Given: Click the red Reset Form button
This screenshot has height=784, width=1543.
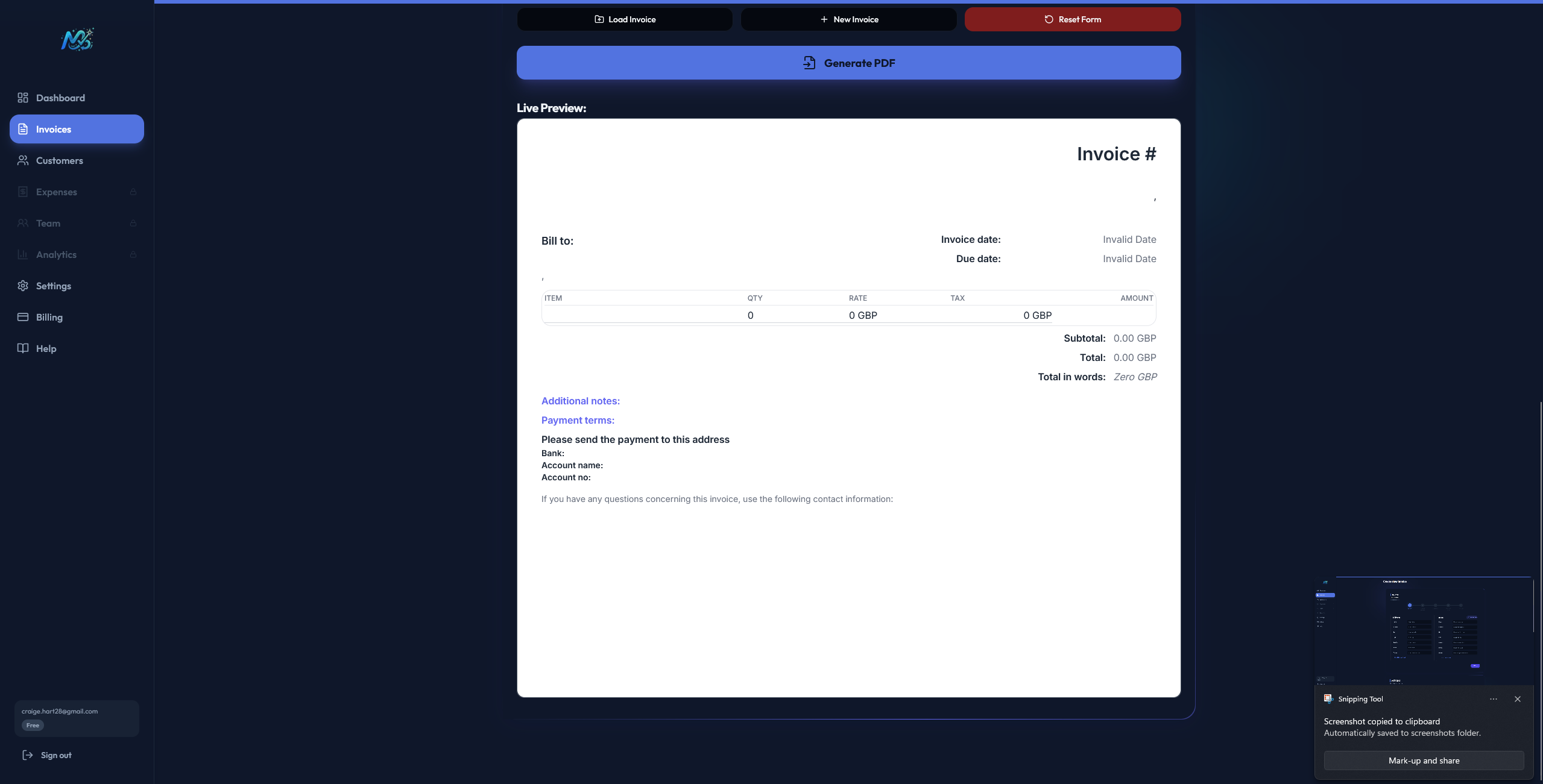Looking at the screenshot, I should click(x=1072, y=19).
